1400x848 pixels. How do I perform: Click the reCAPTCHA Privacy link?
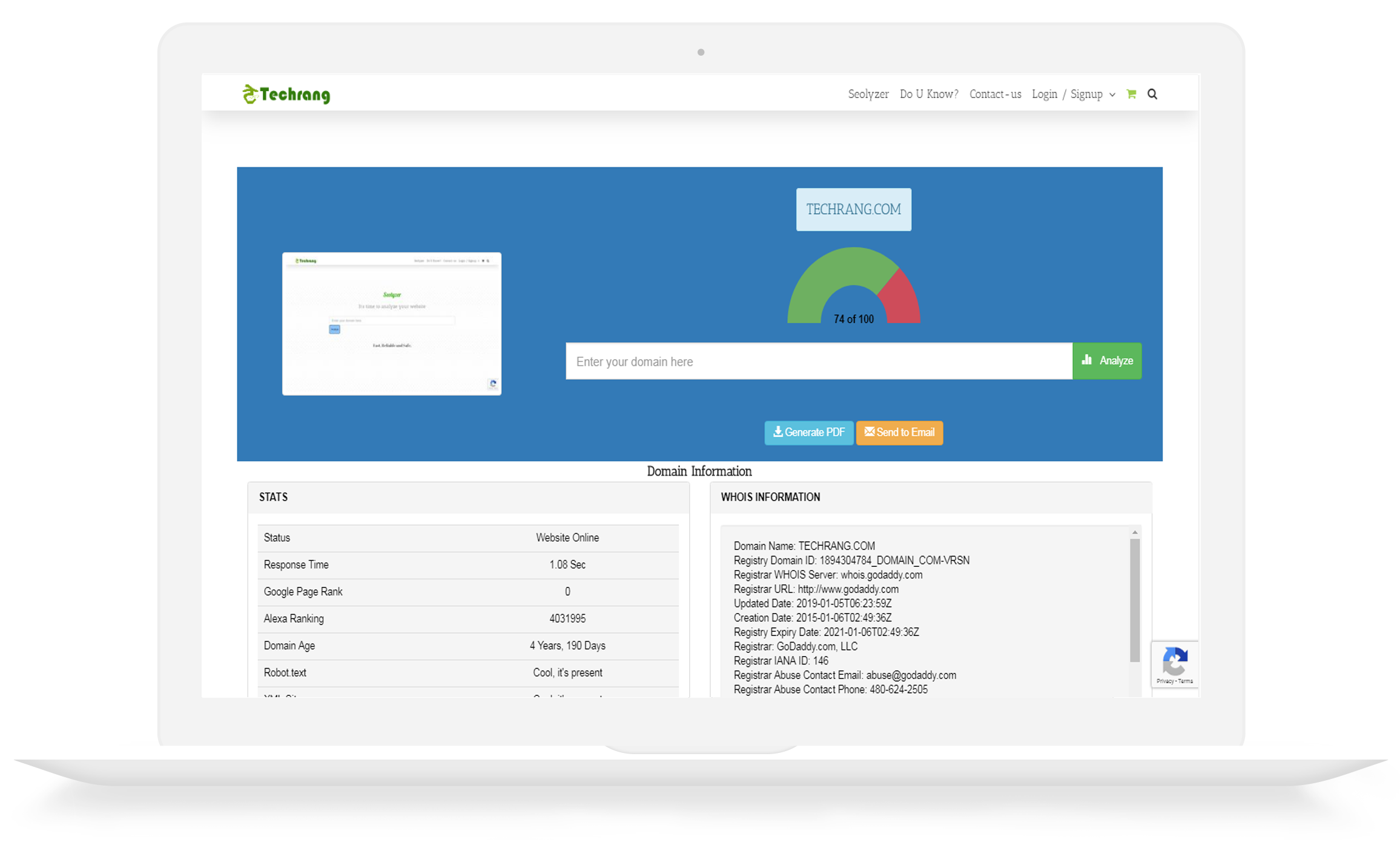(x=1164, y=681)
